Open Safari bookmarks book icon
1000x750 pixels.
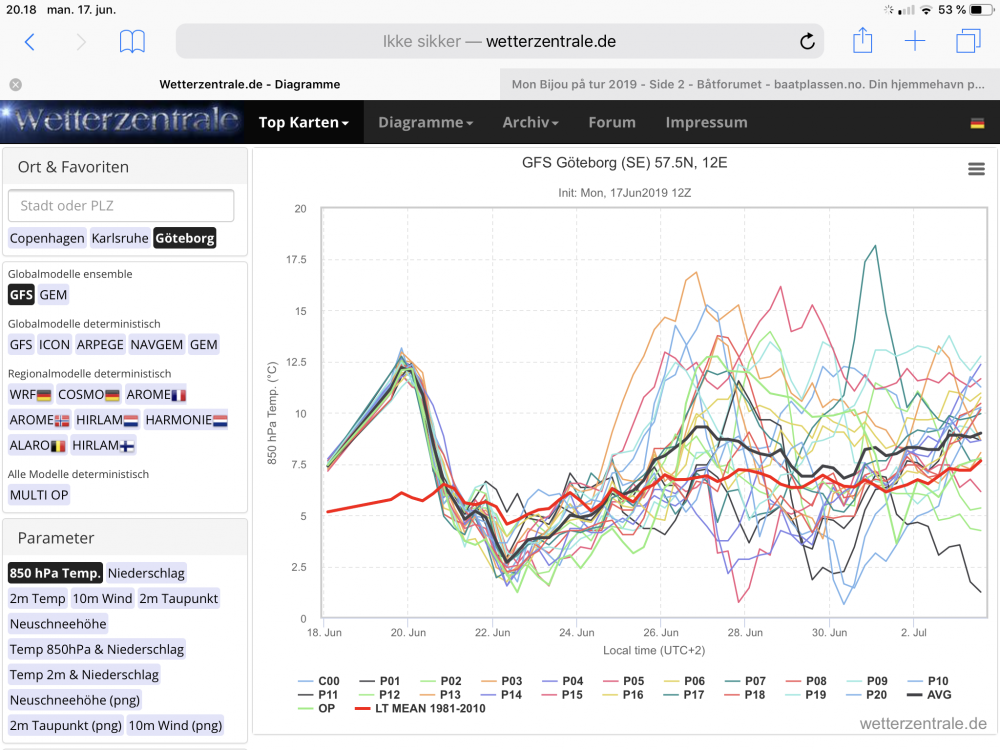tap(132, 41)
